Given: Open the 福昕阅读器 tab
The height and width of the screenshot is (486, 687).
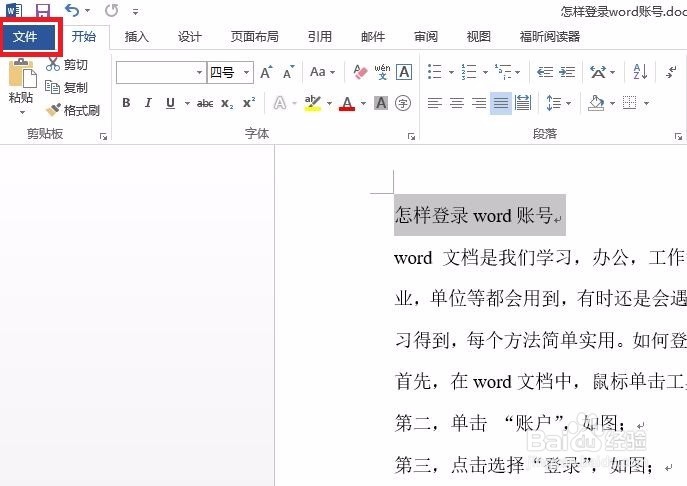Looking at the screenshot, I should click(x=550, y=37).
